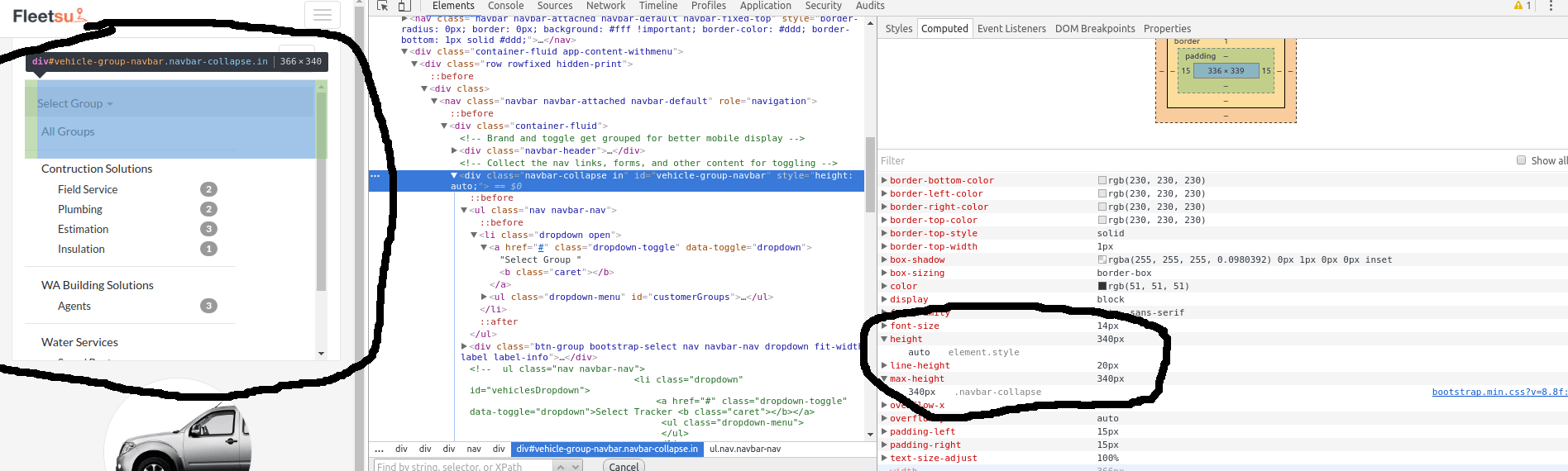Image resolution: width=1568 pixels, height=471 pixels.
Task: Click the border-bottom-color swatch
Action: point(1102,180)
